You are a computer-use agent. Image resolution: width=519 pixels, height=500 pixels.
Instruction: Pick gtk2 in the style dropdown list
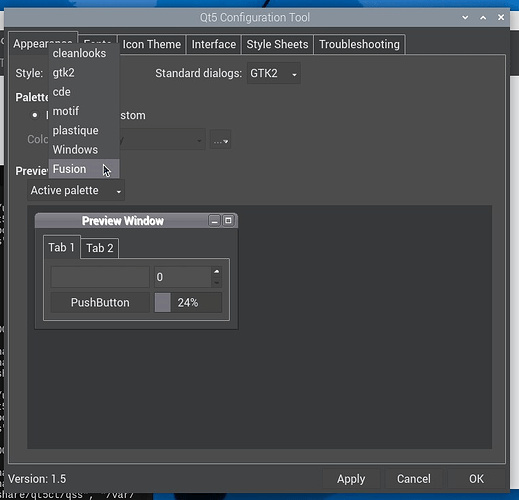pyautogui.click(x=84, y=73)
